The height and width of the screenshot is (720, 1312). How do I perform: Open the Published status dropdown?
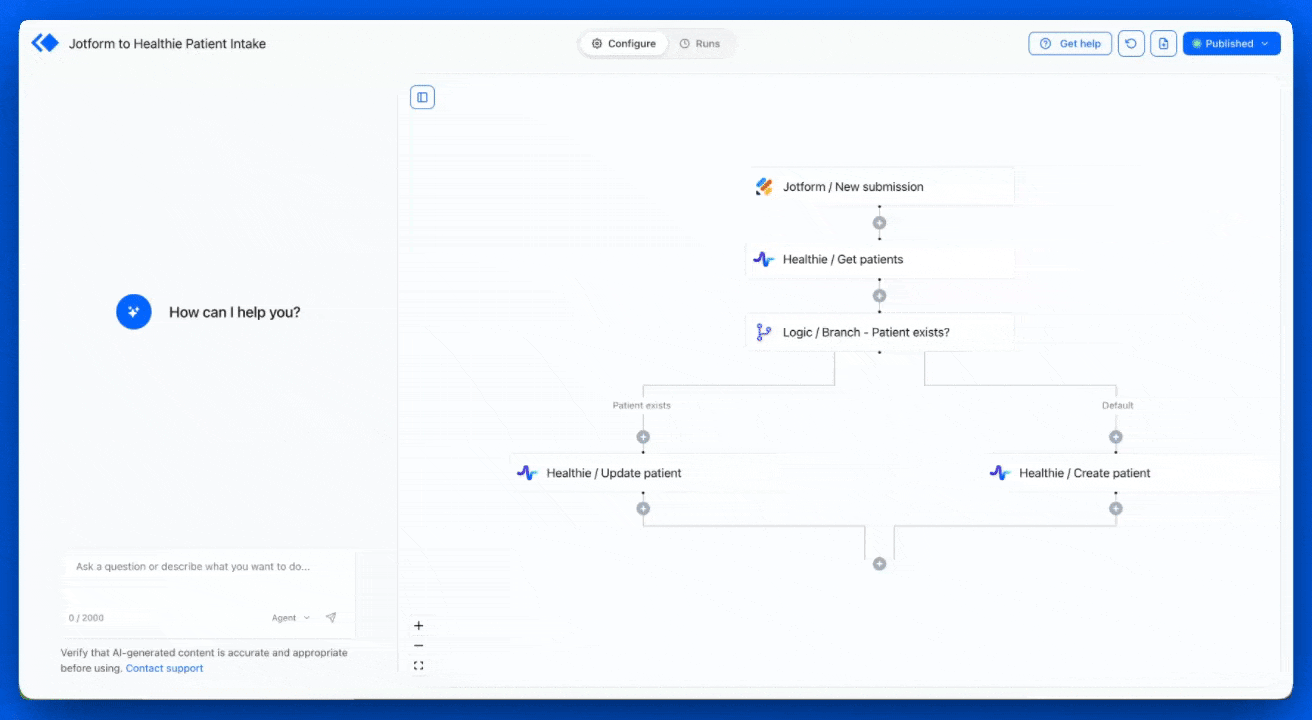[x=1231, y=44]
